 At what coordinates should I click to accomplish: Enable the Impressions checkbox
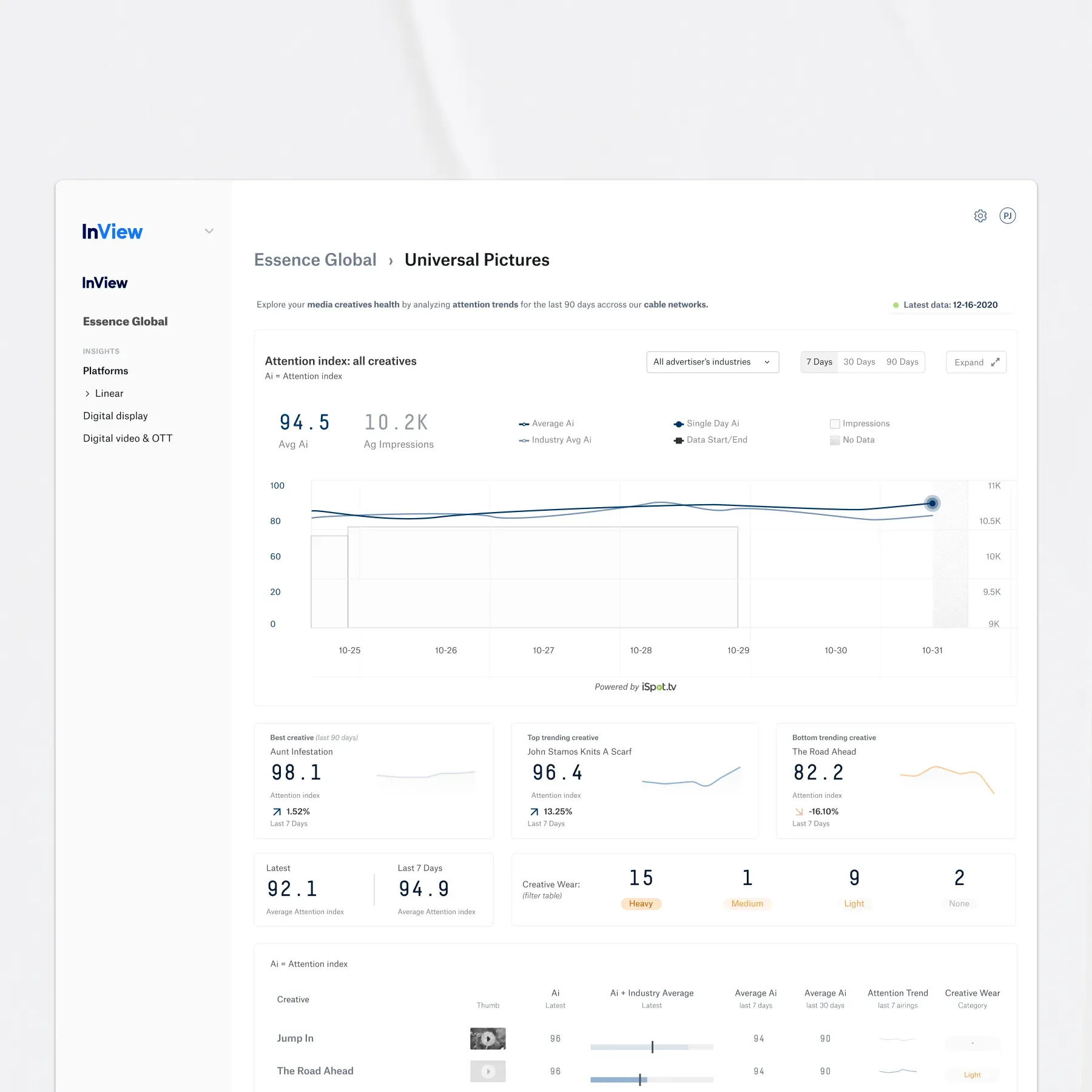(835, 423)
